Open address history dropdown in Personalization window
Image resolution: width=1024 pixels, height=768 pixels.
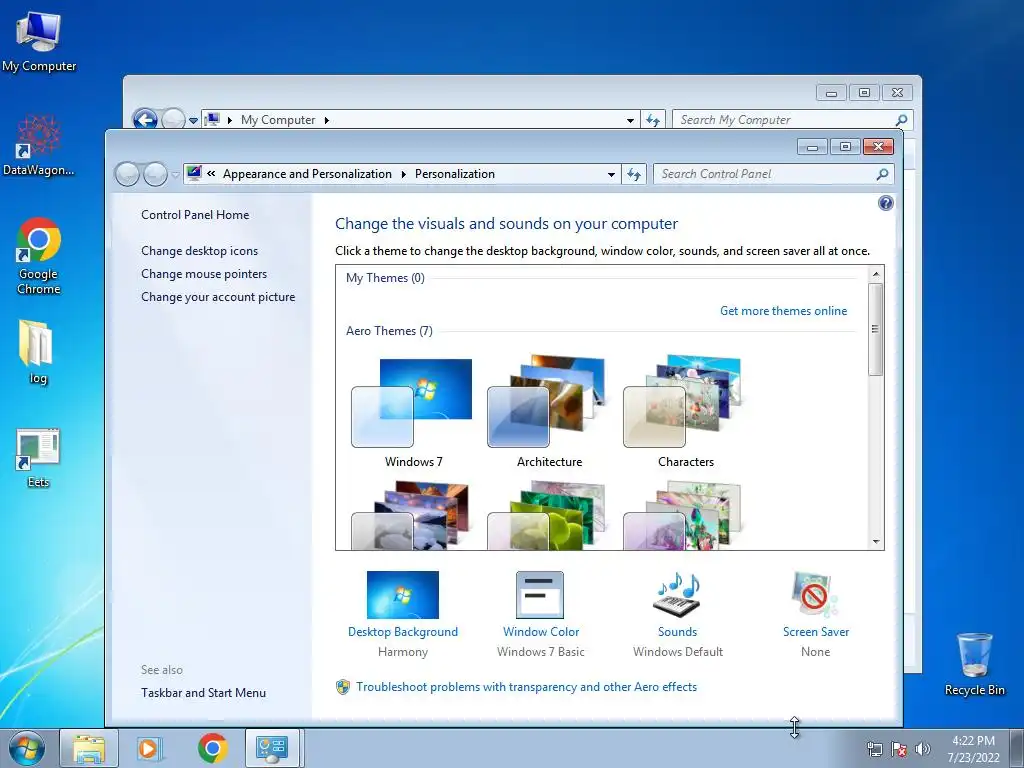611,174
